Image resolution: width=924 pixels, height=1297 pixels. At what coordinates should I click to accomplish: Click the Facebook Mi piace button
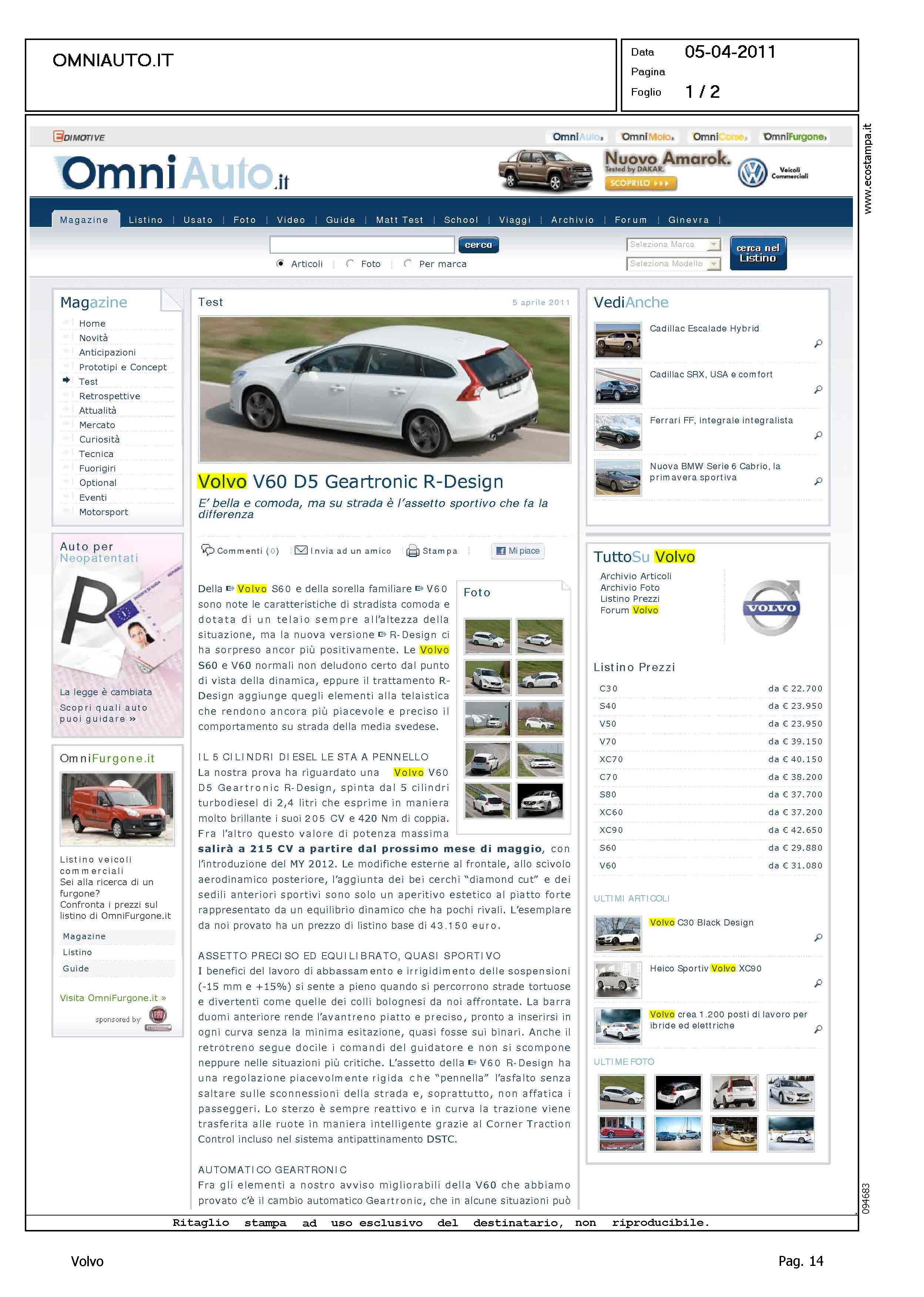coord(517,550)
